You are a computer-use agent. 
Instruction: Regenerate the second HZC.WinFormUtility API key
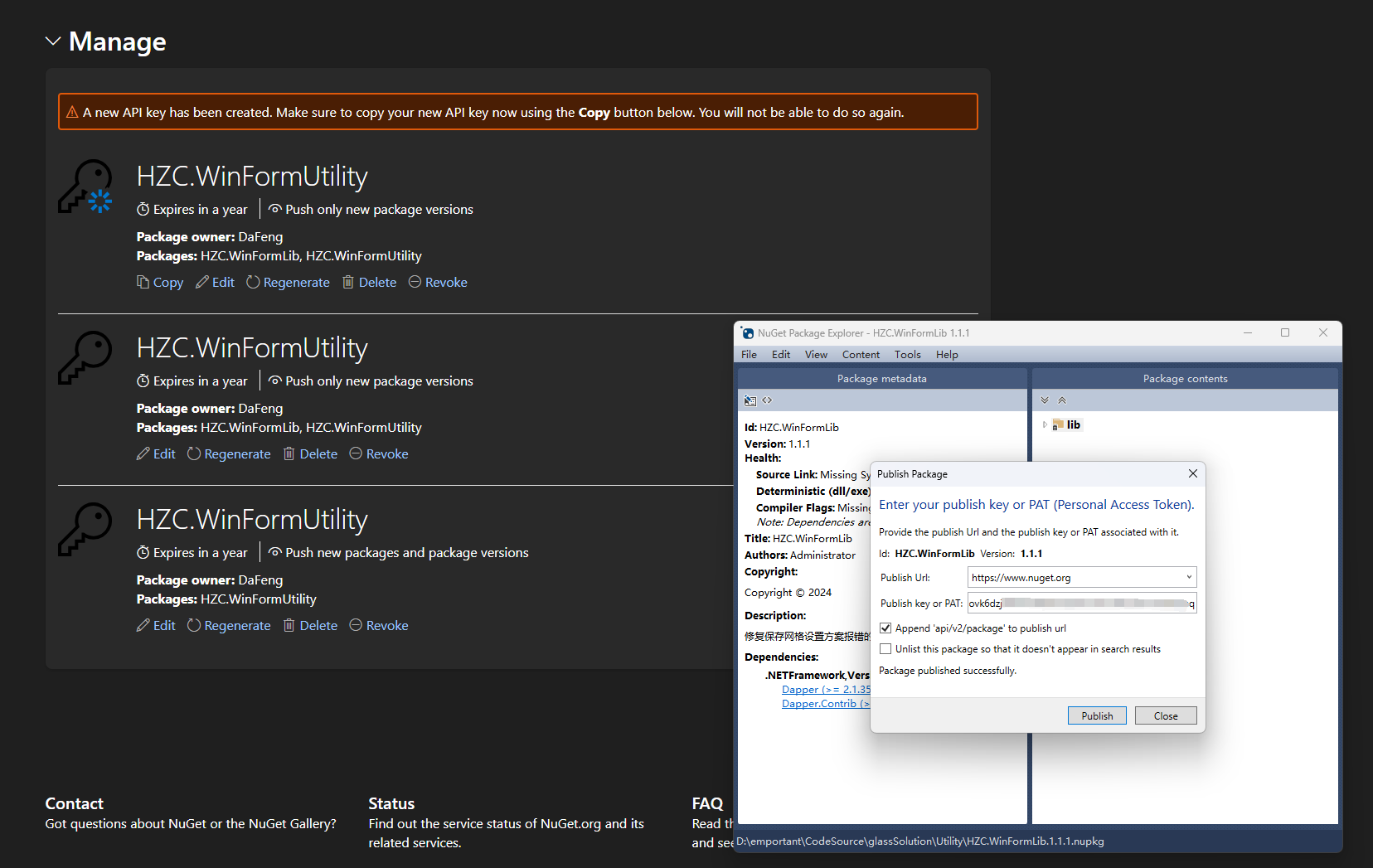coord(230,454)
